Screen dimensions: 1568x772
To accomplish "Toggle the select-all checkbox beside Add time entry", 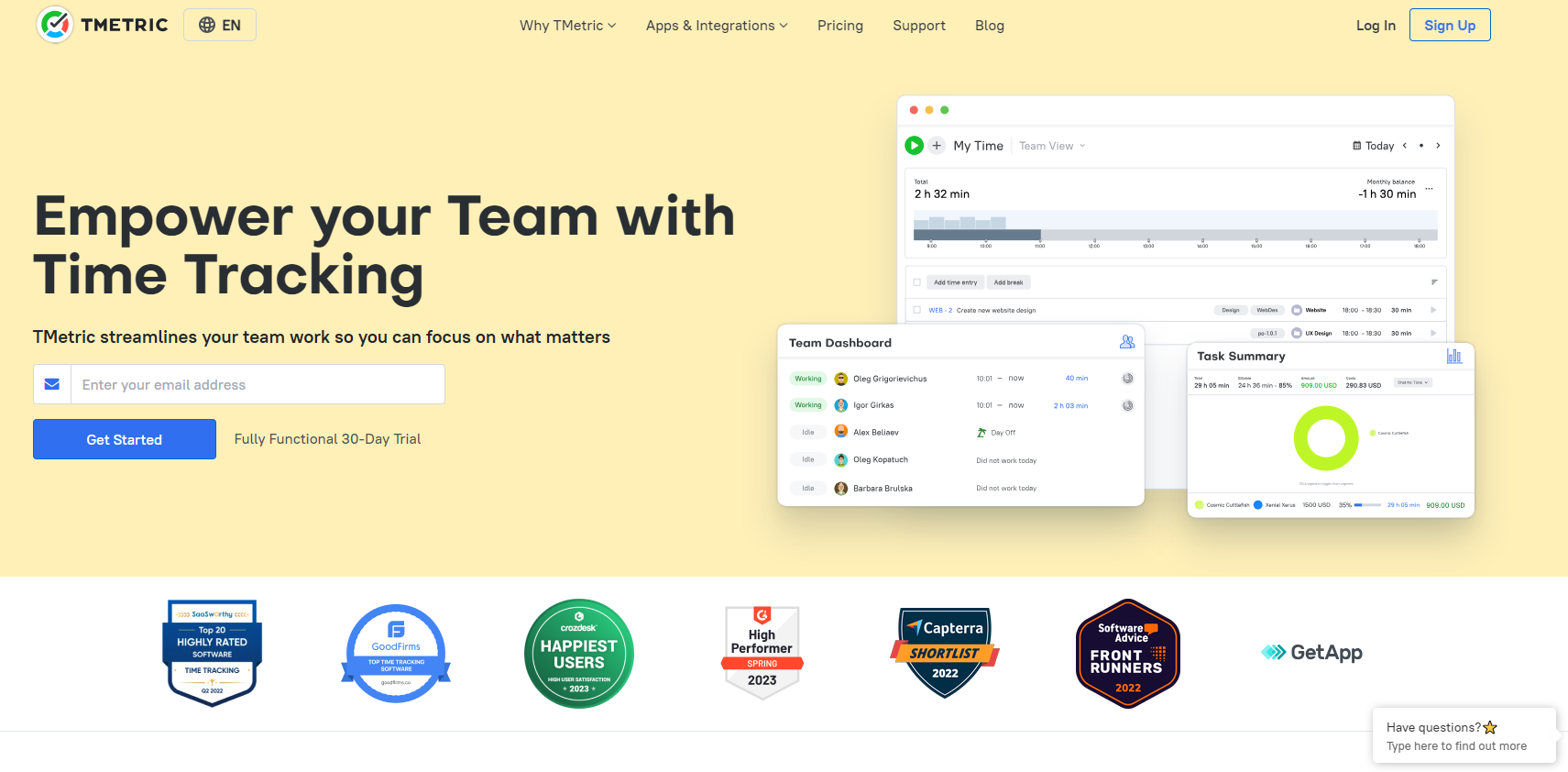I will coord(916,282).
